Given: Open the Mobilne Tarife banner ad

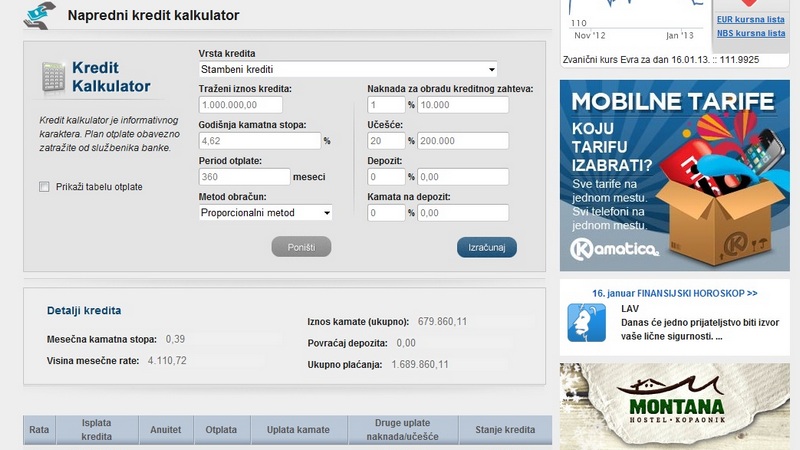Looking at the screenshot, I should click(x=674, y=175).
